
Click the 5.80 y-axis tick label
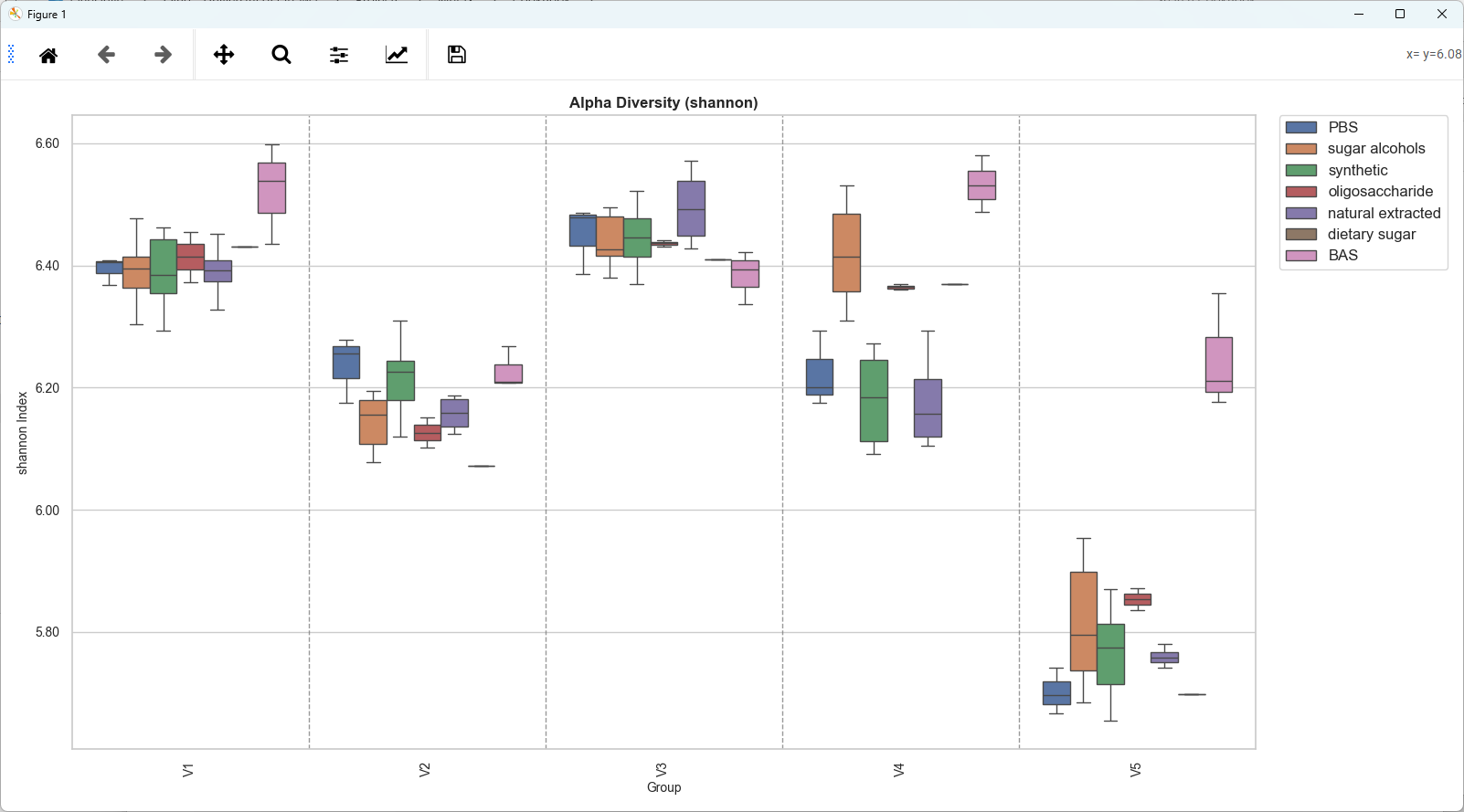click(x=48, y=632)
